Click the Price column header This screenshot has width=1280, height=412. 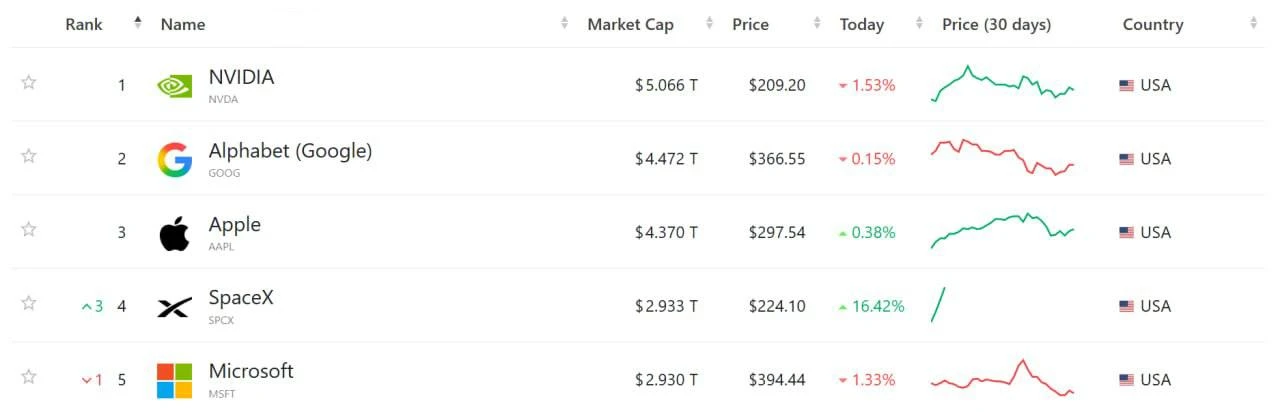point(750,24)
